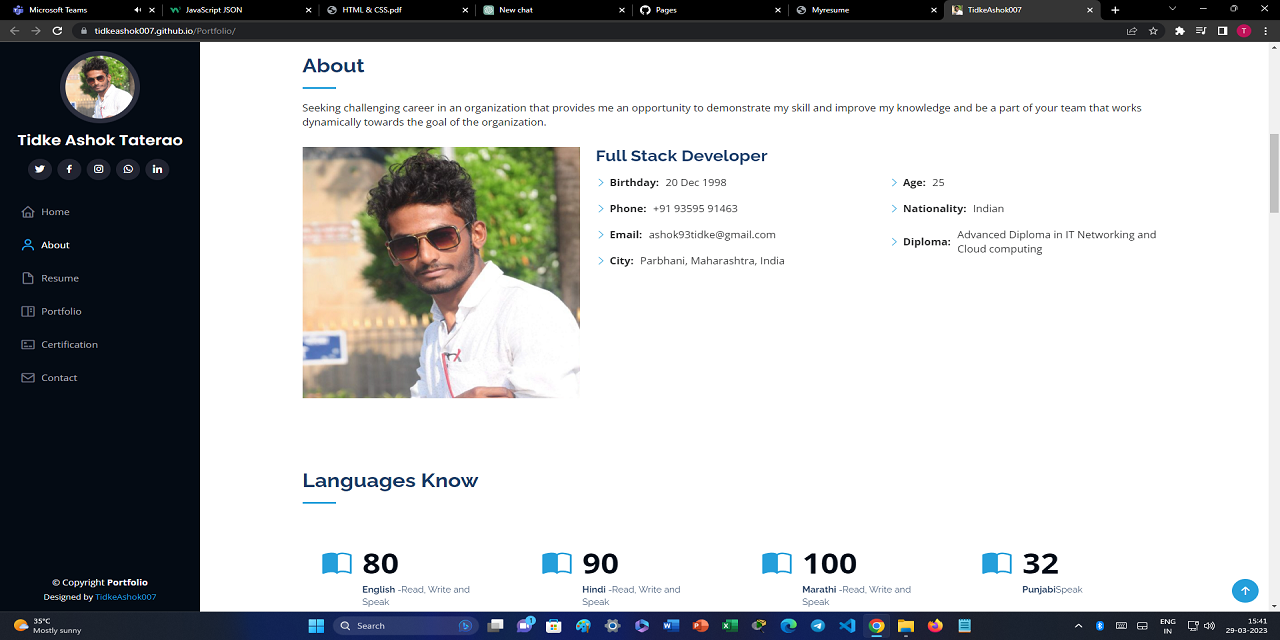Bookmark the page using the star icon
The image size is (1280, 640).
1153,31
